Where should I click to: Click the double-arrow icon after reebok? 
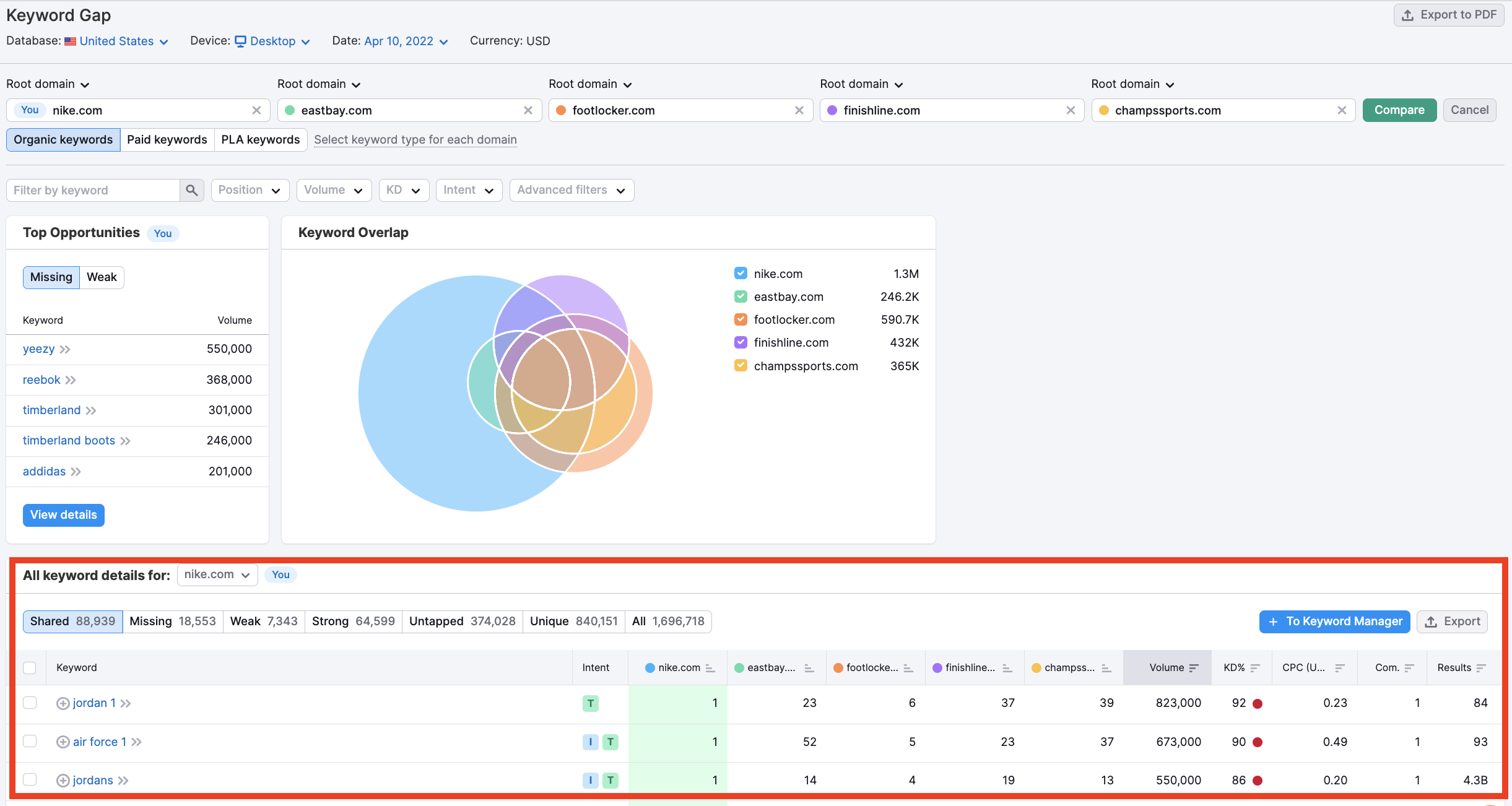(x=71, y=380)
